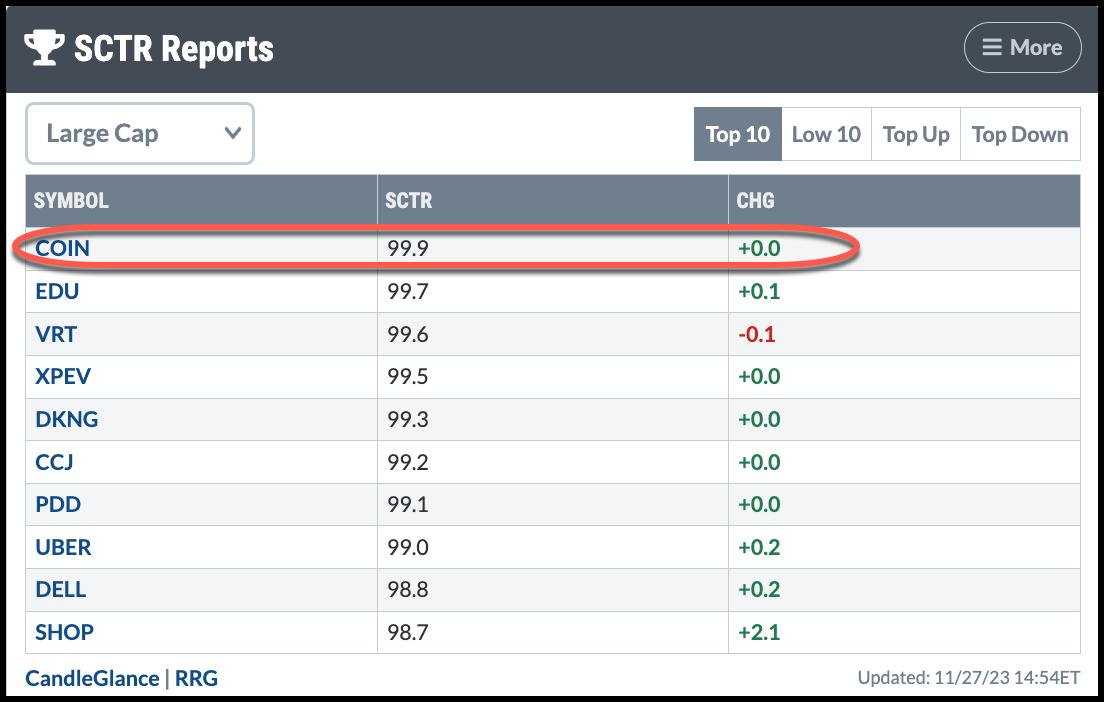Open the SHOP symbol link

click(x=64, y=632)
